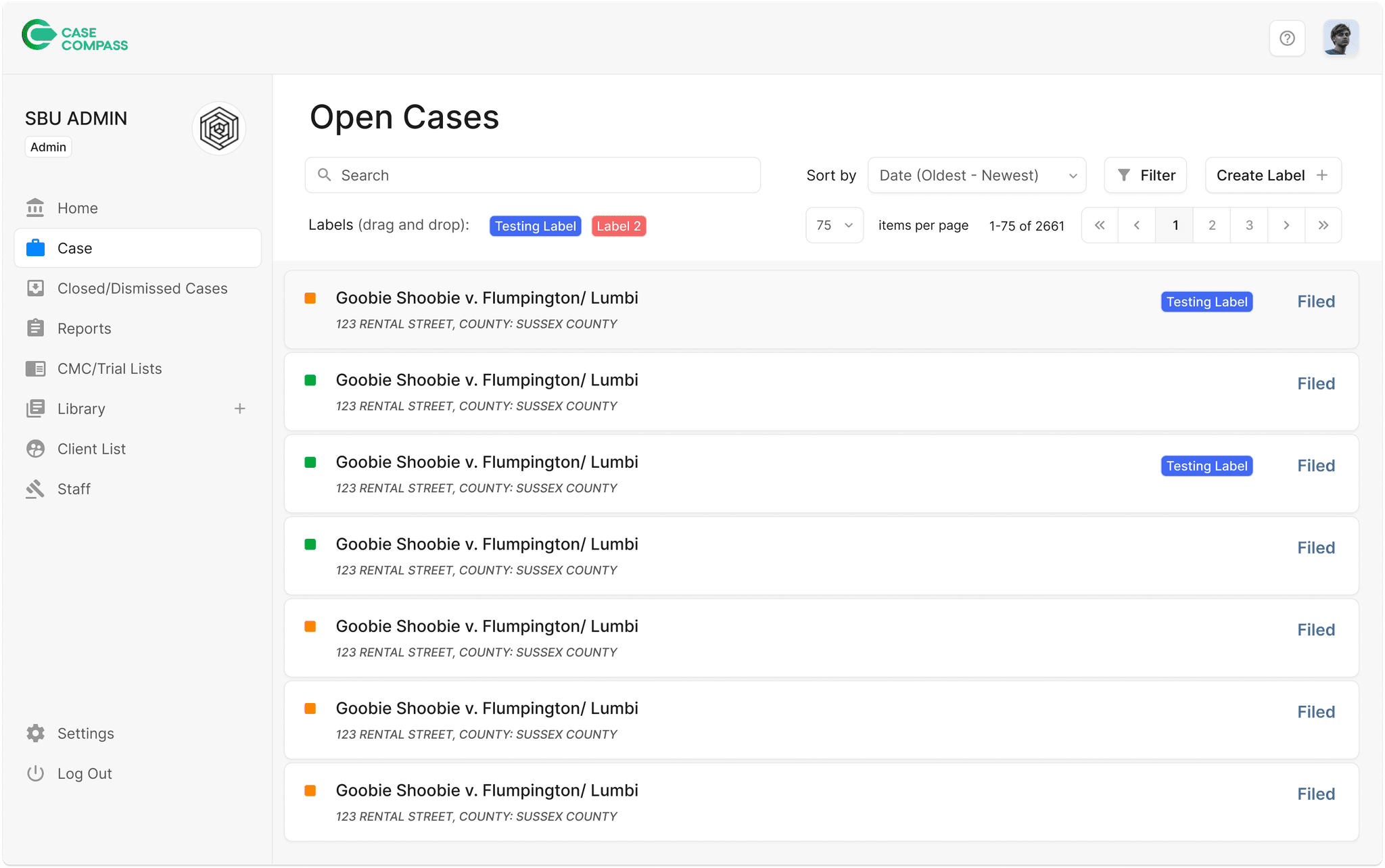Click previous page arrow in pagination
The width and height of the screenshot is (1385, 868).
pyautogui.click(x=1137, y=225)
